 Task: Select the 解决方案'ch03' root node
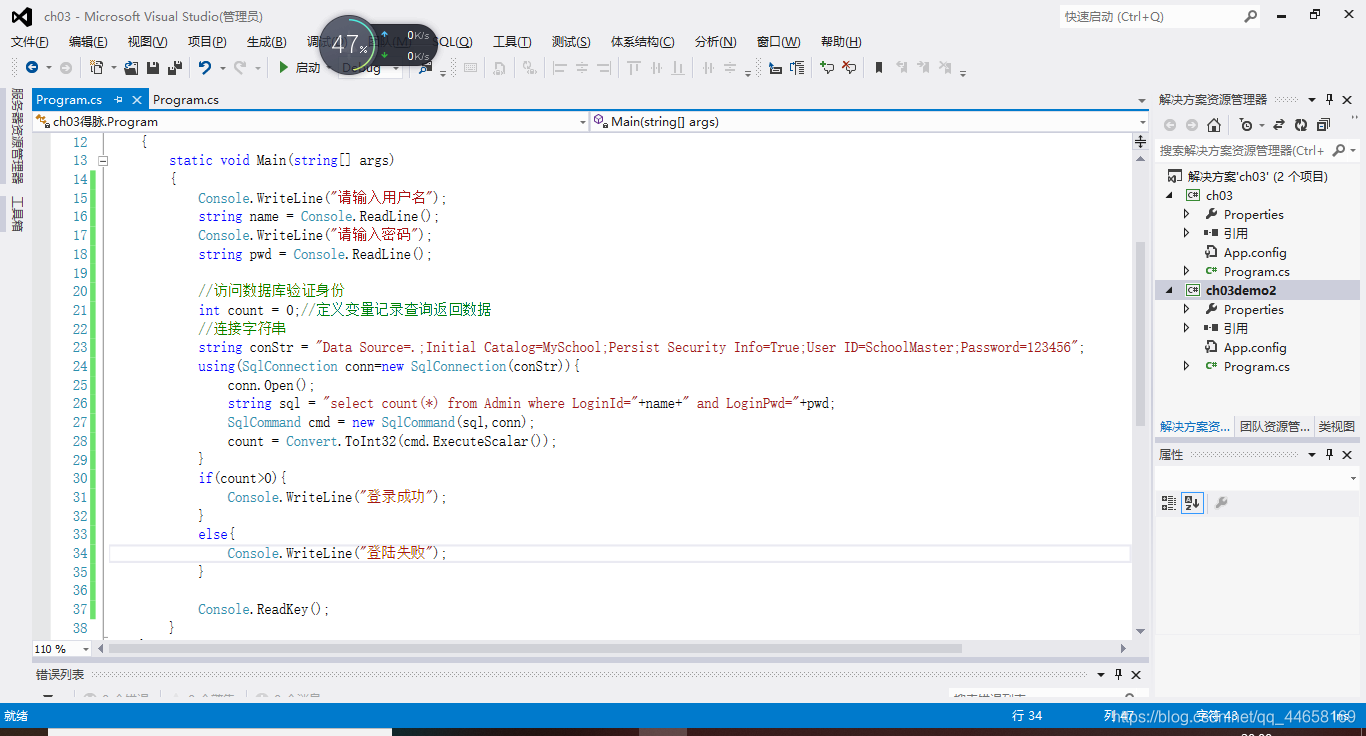(x=1247, y=176)
